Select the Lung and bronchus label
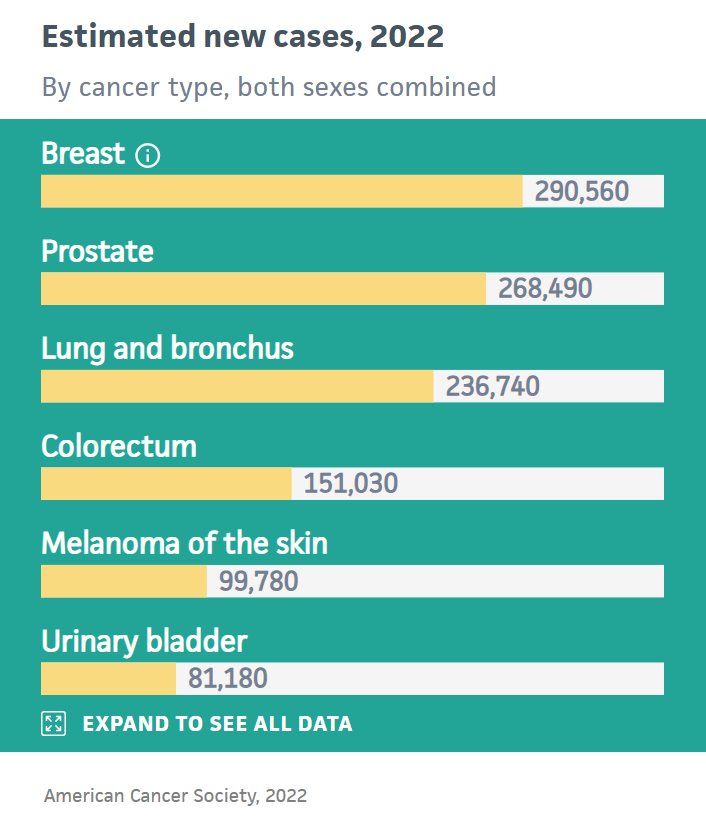The height and width of the screenshot is (822, 706). coord(167,348)
